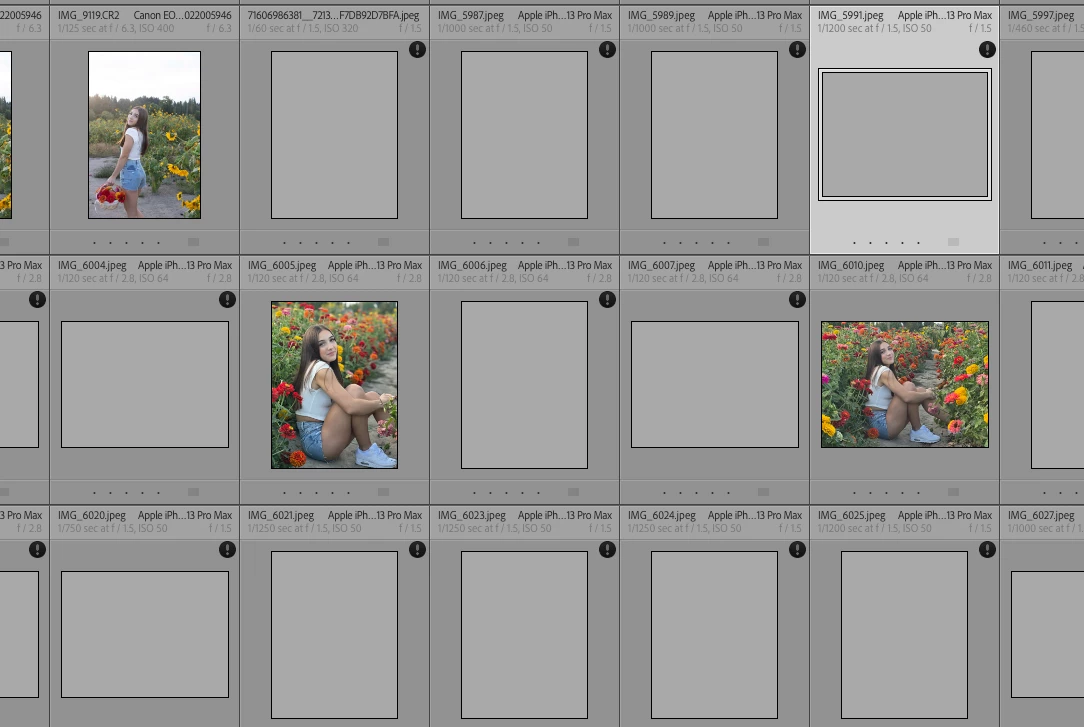Click the highlighted IMG_5991.jpeg placeholder thumbnail

point(905,135)
